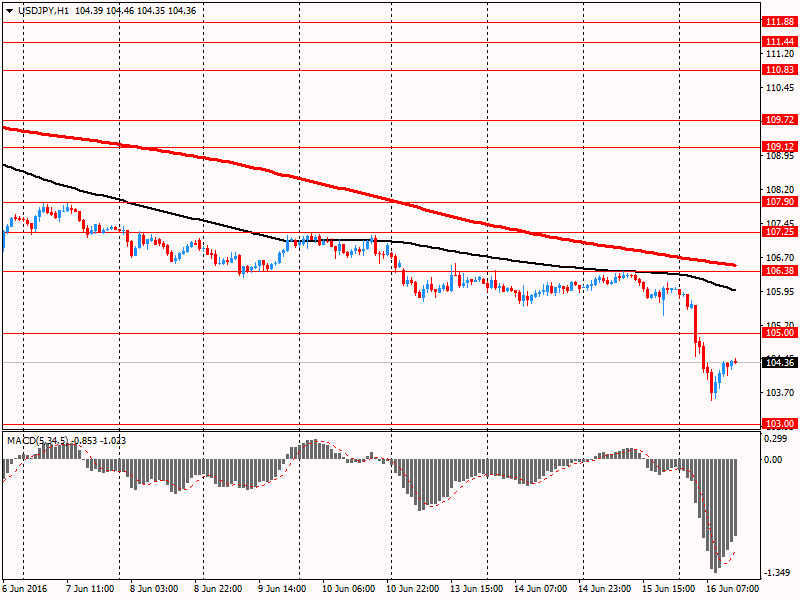Select the 110.83 price level label
The height and width of the screenshot is (600, 800).
[780, 70]
